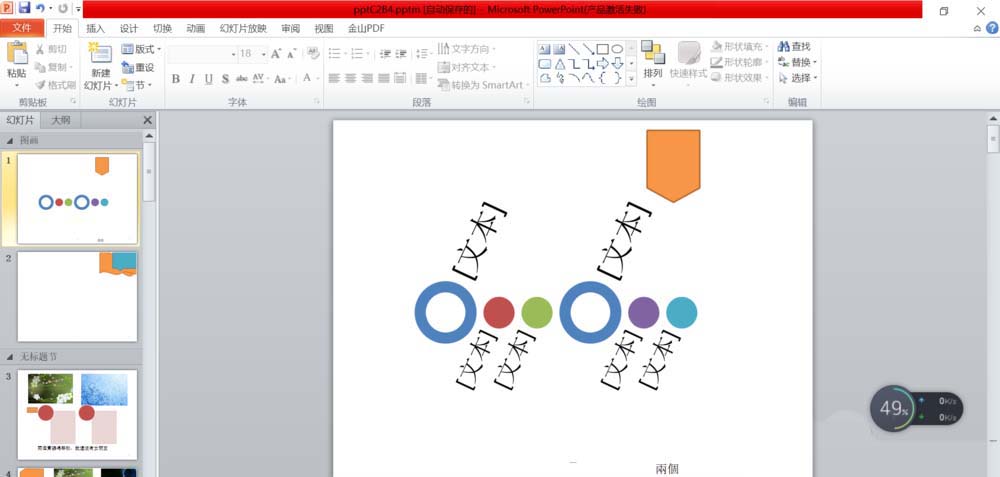The height and width of the screenshot is (477, 1000).
Task: Switch to the 动画 animations tab
Action: tap(196, 29)
